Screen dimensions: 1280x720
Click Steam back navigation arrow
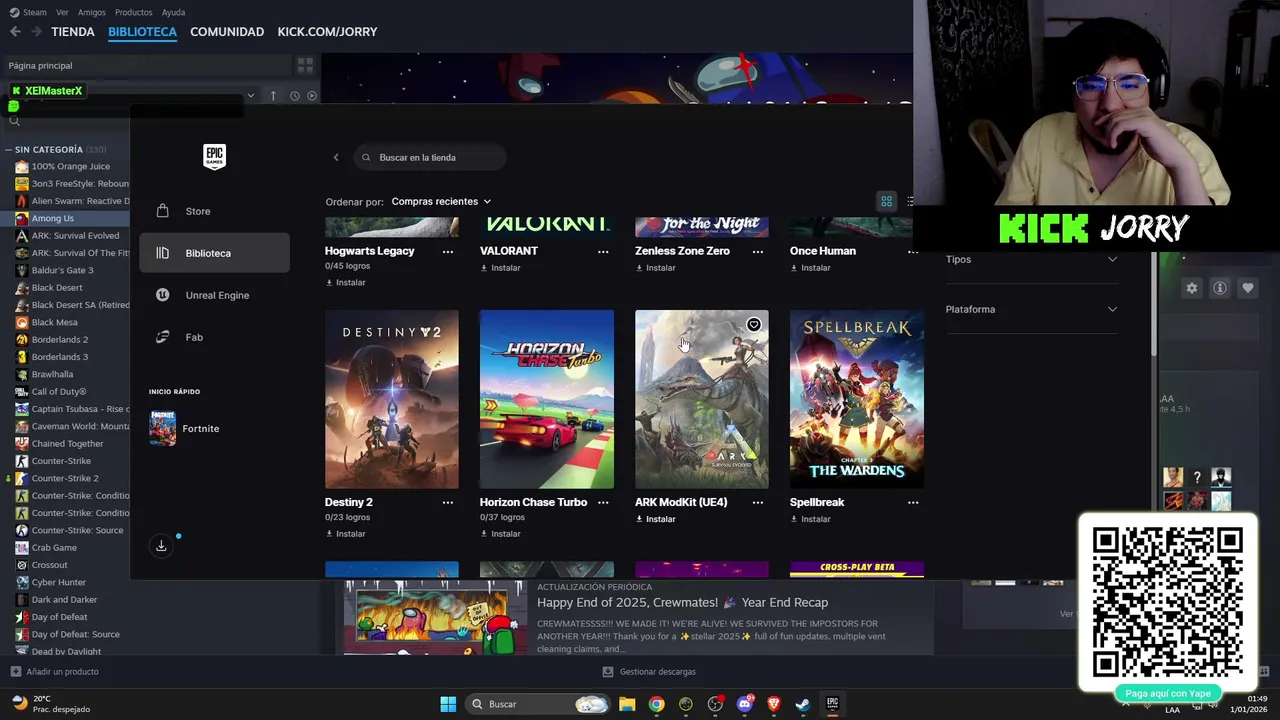15,32
